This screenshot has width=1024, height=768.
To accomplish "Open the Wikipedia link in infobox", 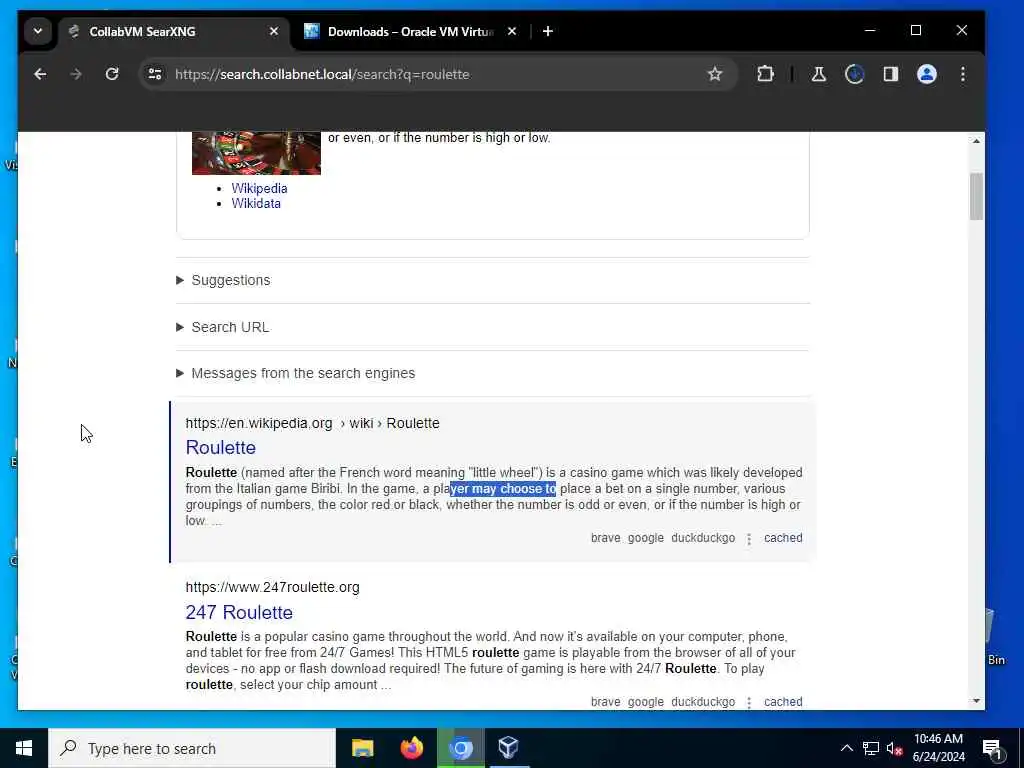I will (x=259, y=188).
